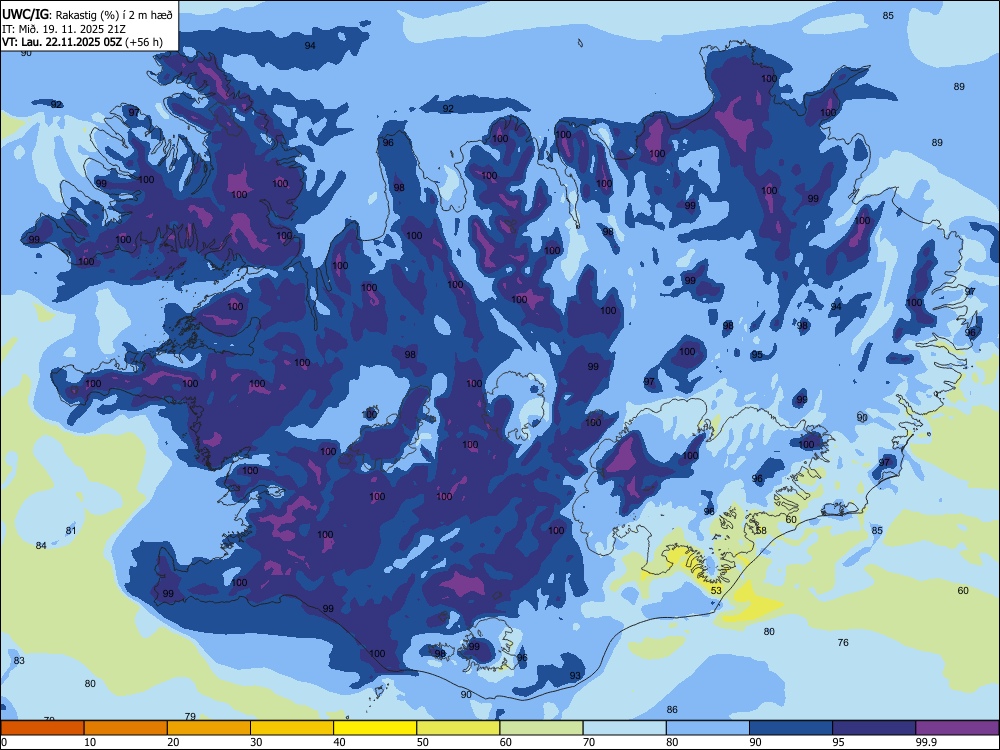
Task: Click the legend tick label '0'
Action: pos(4,742)
